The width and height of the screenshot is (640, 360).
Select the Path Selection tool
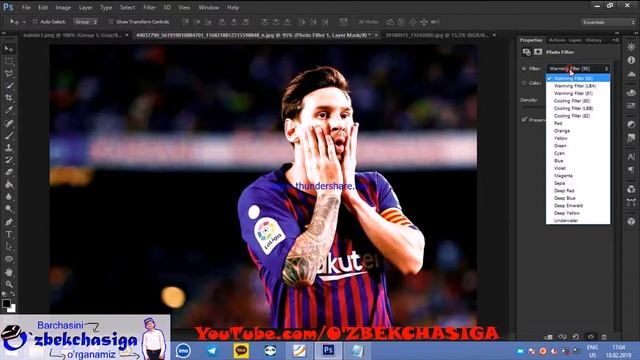click(9, 247)
